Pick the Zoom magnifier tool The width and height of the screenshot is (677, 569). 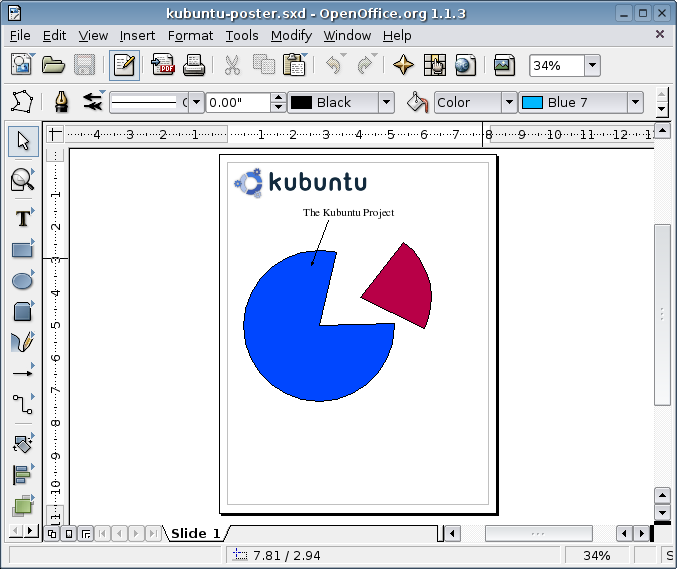click(22, 179)
